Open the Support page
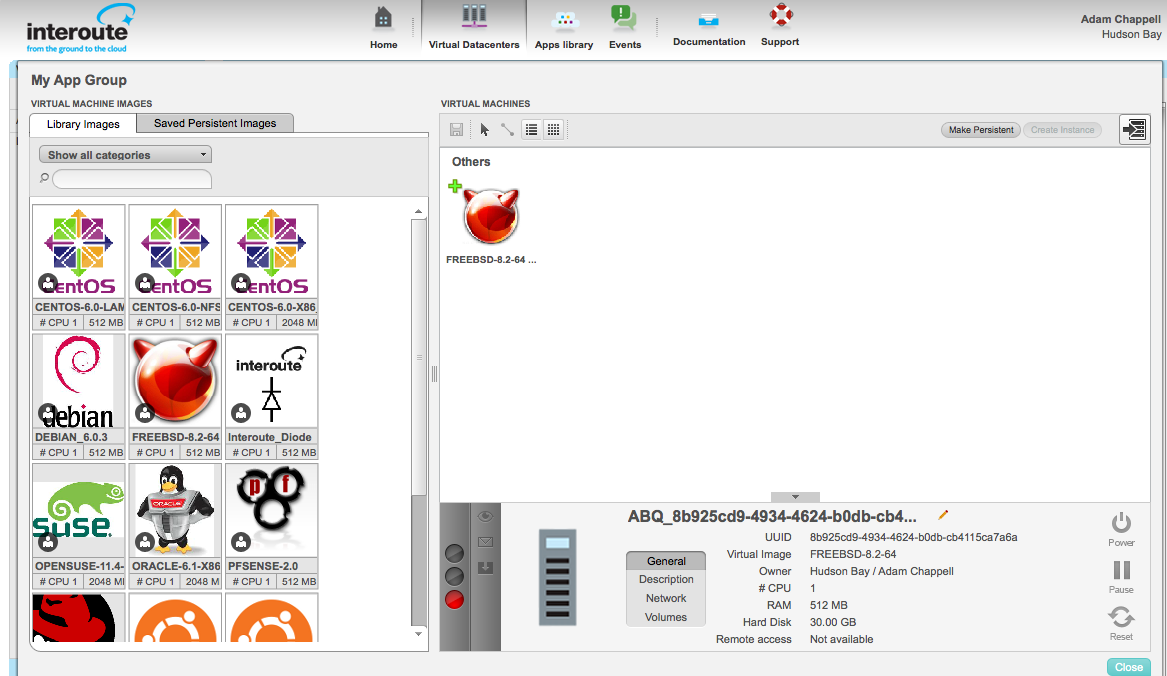The width and height of the screenshot is (1167, 676). click(780, 24)
